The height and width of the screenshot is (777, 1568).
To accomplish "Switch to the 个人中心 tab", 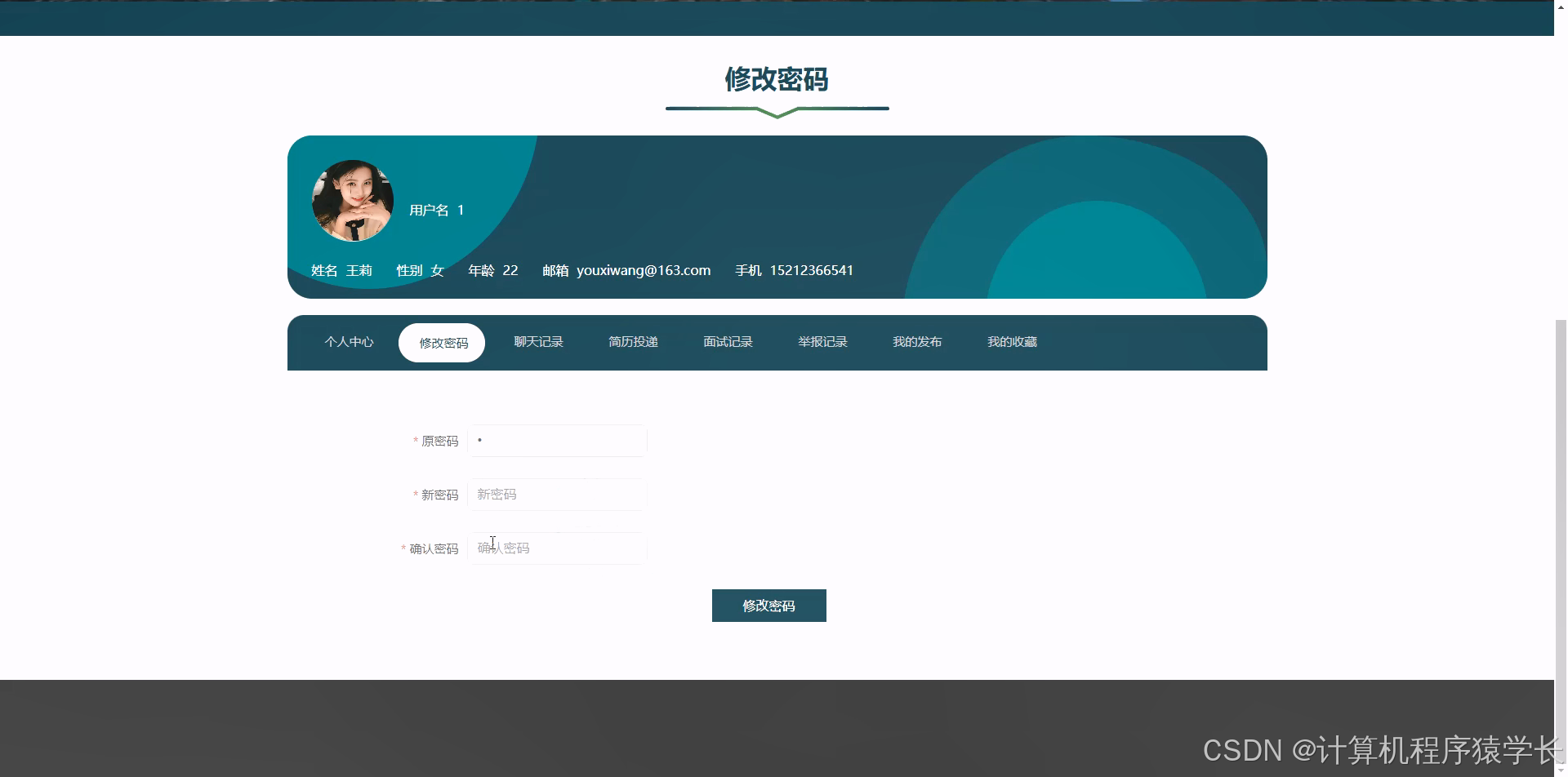I will (349, 342).
